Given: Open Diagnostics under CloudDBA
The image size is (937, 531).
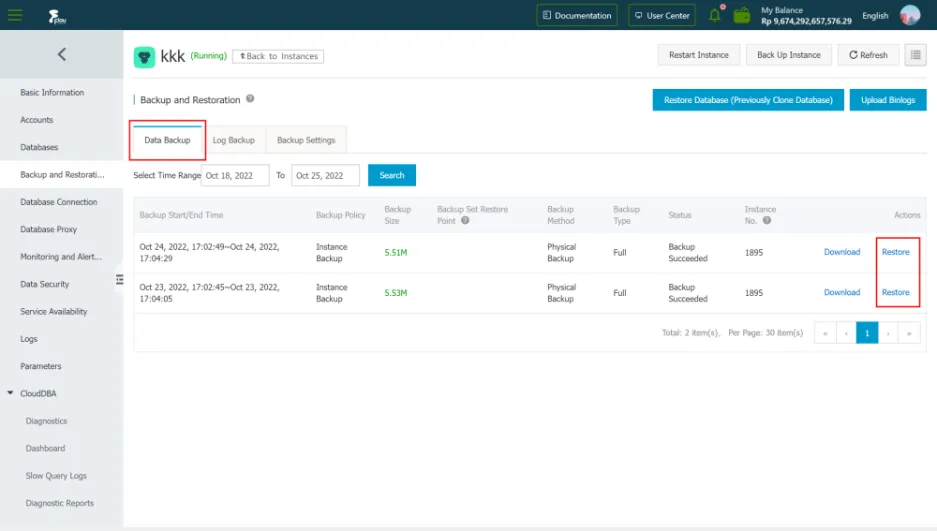Looking at the screenshot, I should click(46, 421).
